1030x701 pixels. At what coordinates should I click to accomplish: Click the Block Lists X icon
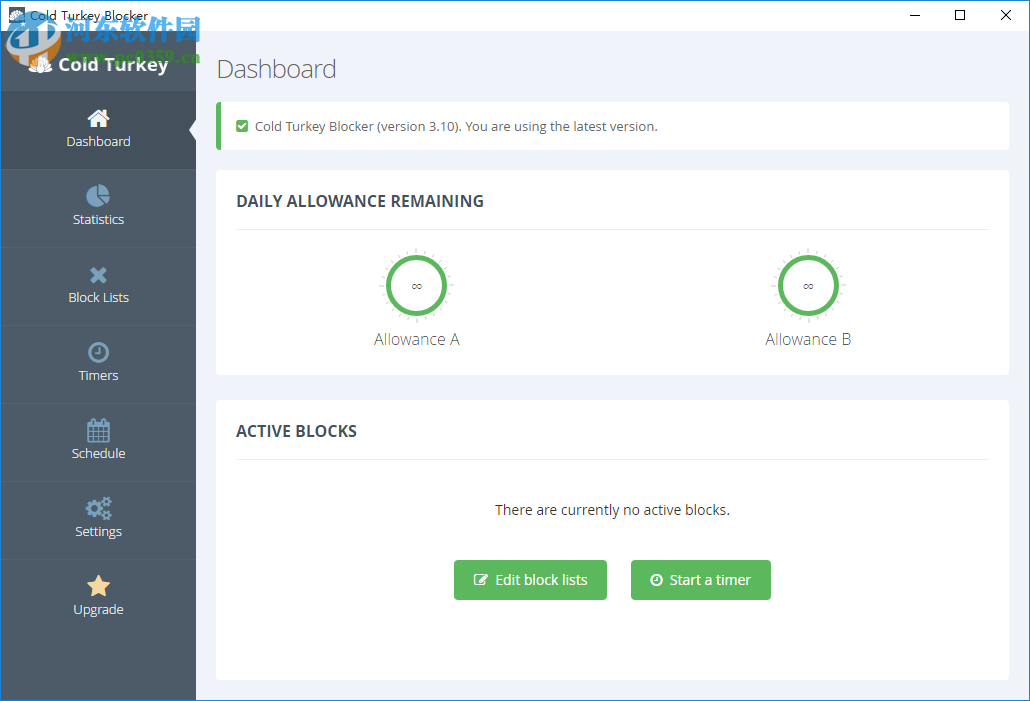98,273
